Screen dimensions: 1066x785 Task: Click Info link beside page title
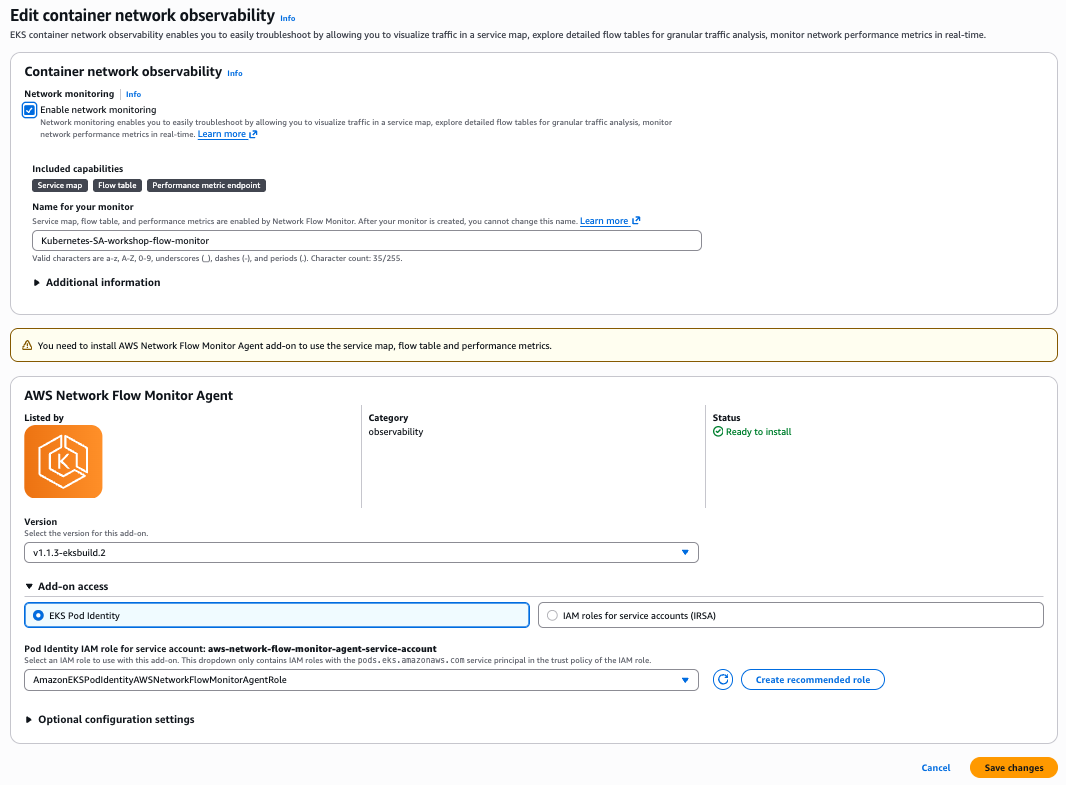click(288, 18)
